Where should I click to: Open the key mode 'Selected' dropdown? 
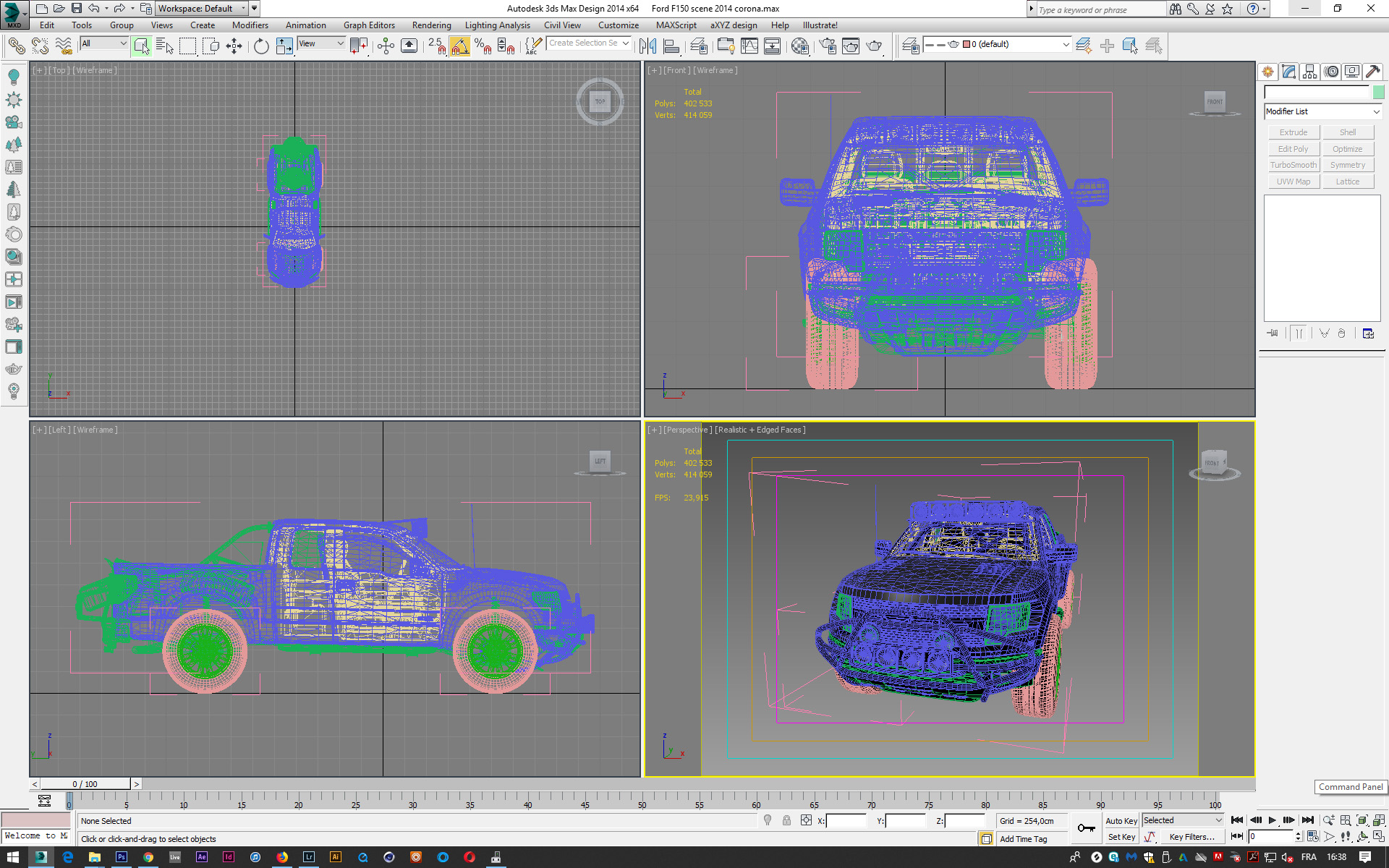tap(1183, 820)
